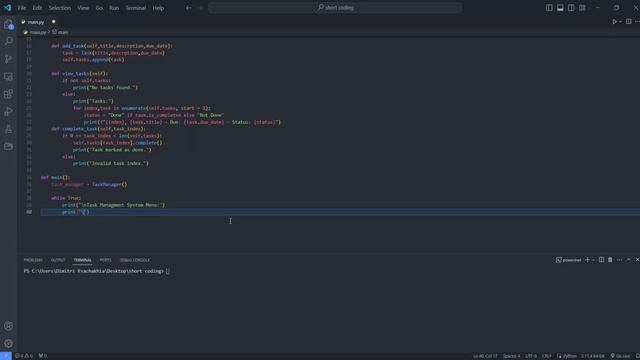
Task: Open the Manage gear icon
Action: (9, 343)
